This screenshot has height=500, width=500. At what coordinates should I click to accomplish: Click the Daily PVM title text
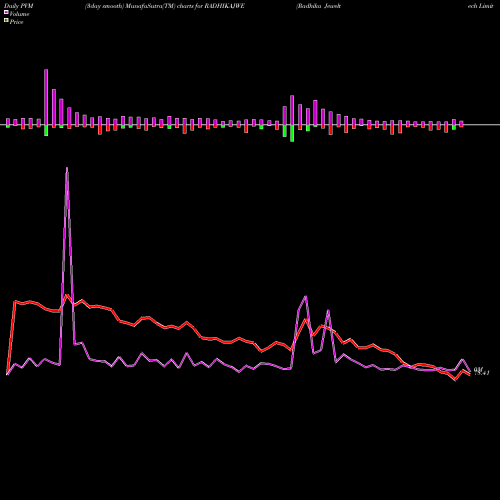click(x=19, y=6)
